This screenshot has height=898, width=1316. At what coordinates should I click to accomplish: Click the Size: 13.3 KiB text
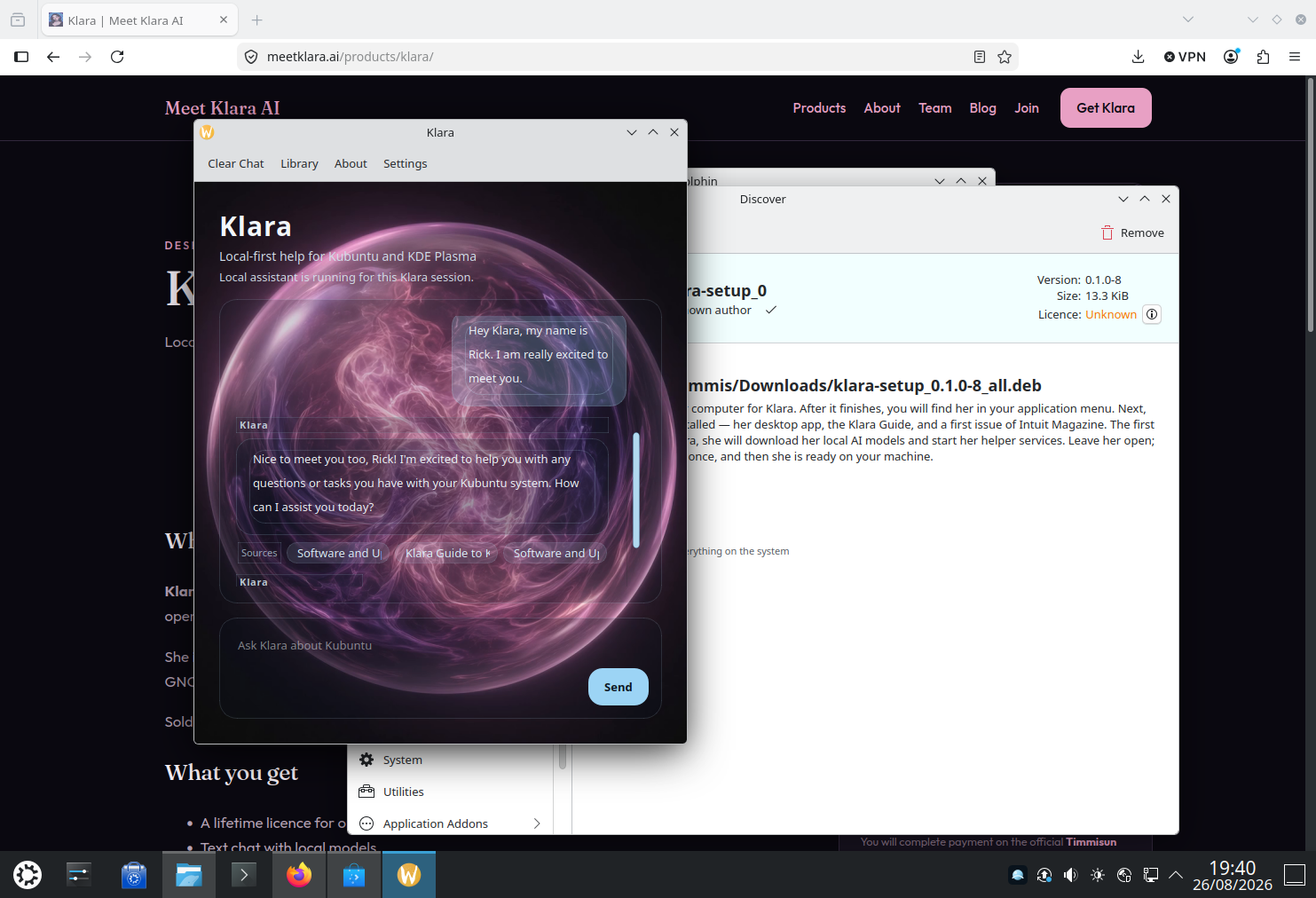point(1092,296)
